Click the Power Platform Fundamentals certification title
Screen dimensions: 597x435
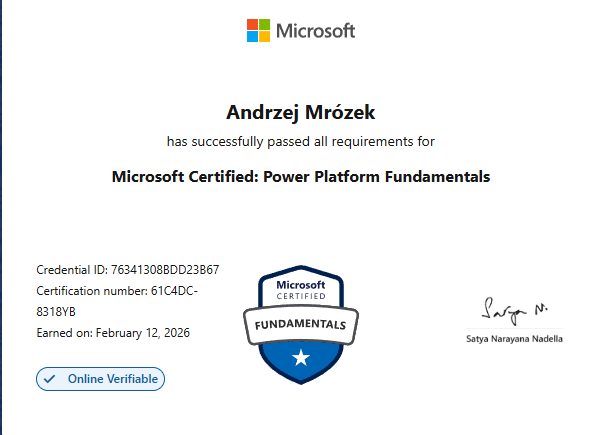tap(301, 177)
